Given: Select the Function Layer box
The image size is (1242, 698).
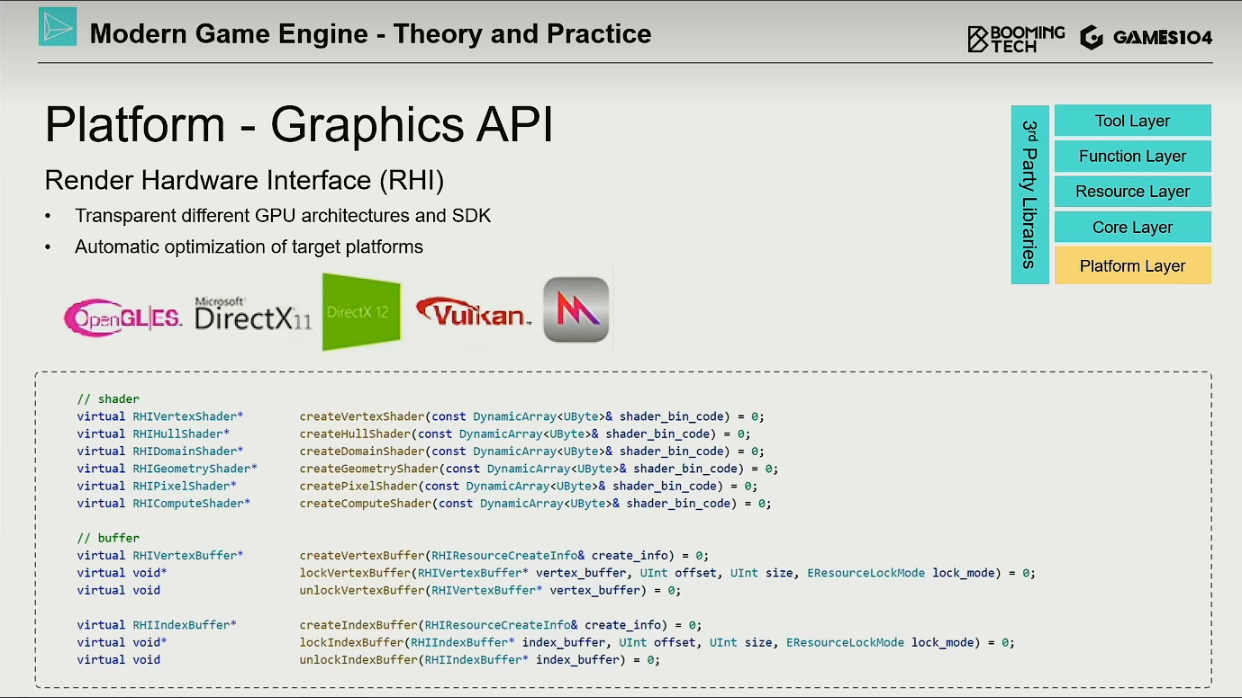Looking at the screenshot, I should coord(1132,156).
